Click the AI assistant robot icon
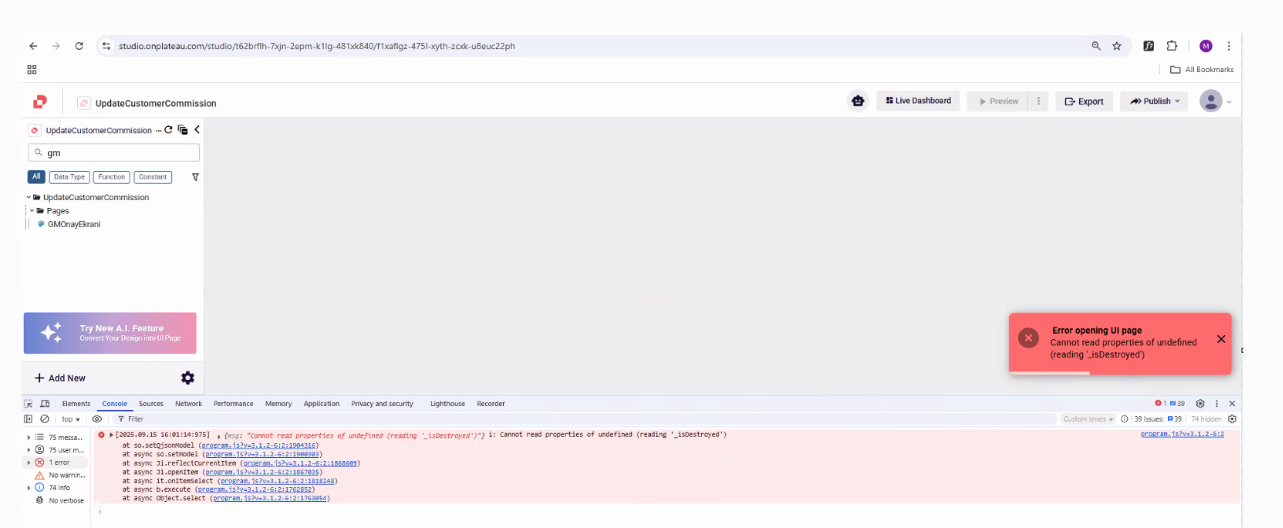1283x528 pixels. coord(857,101)
